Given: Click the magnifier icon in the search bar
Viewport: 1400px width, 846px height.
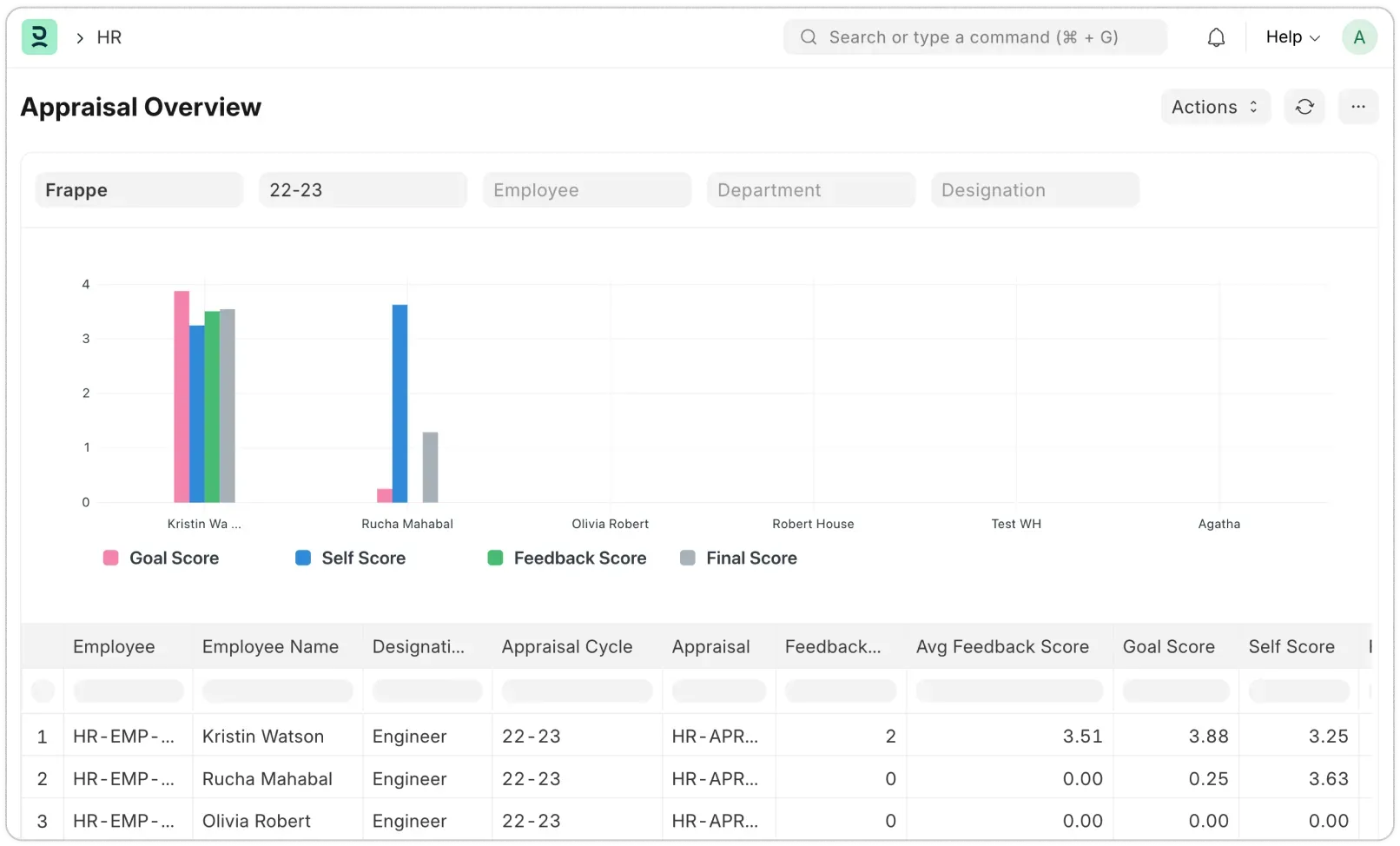Looking at the screenshot, I should (809, 37).
